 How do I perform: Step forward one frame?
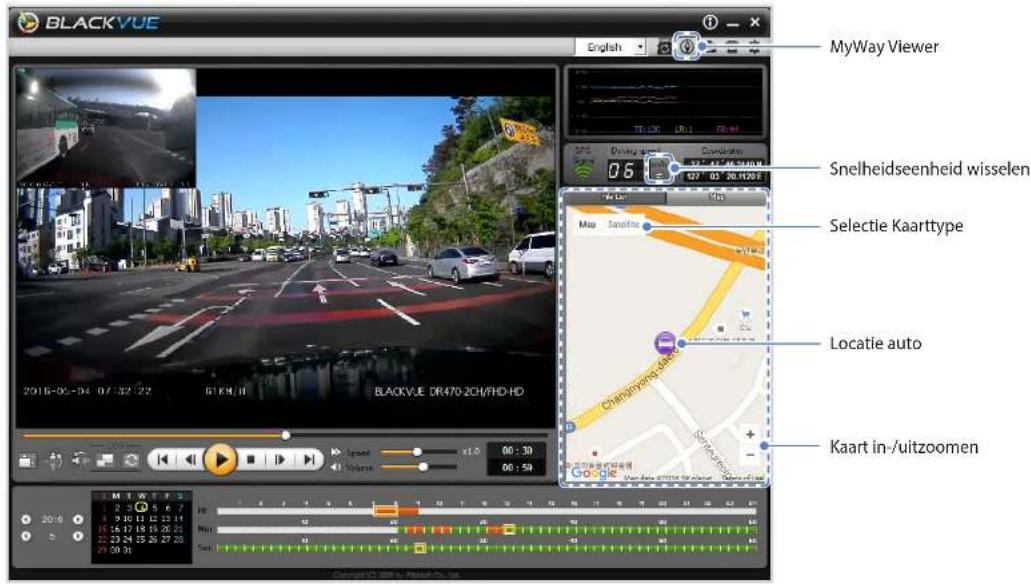[279, 460]
